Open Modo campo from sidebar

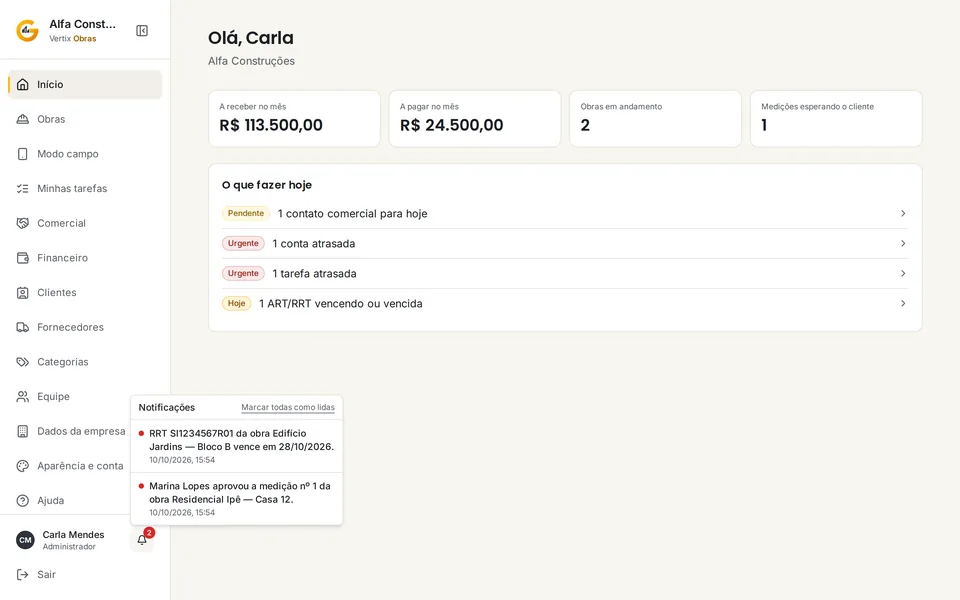[x=85, y=154]
